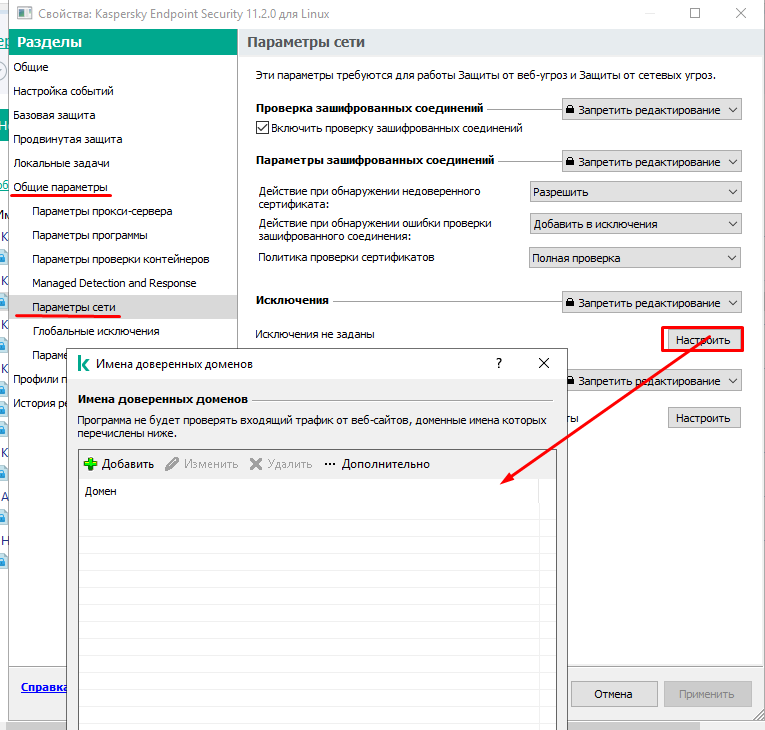The width and height of the screenshot is (765, 730).
Task: Close the Имена доверенных доменов dialog
Action: point(544,363)
